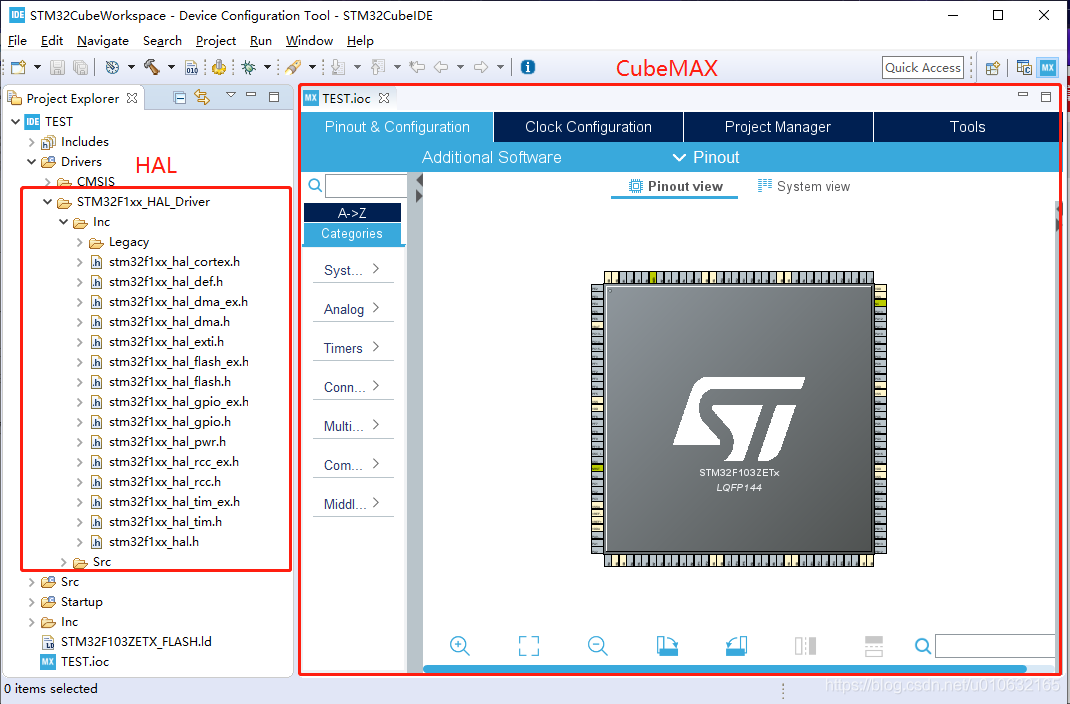Open the Build hammer dropdown arrow
Viewport: 1070px width, 704px height.
[x=171, y=67]
